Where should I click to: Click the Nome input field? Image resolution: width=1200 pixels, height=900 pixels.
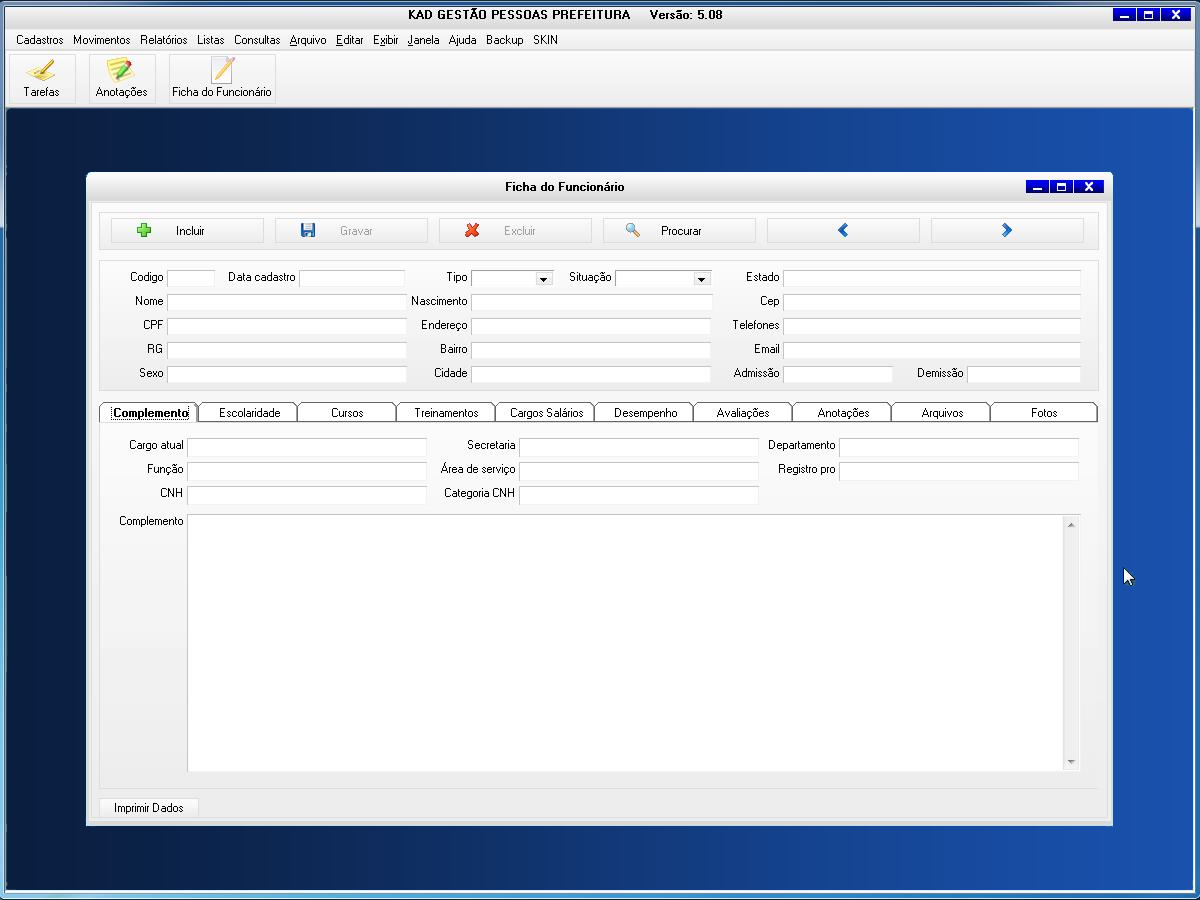287,302
